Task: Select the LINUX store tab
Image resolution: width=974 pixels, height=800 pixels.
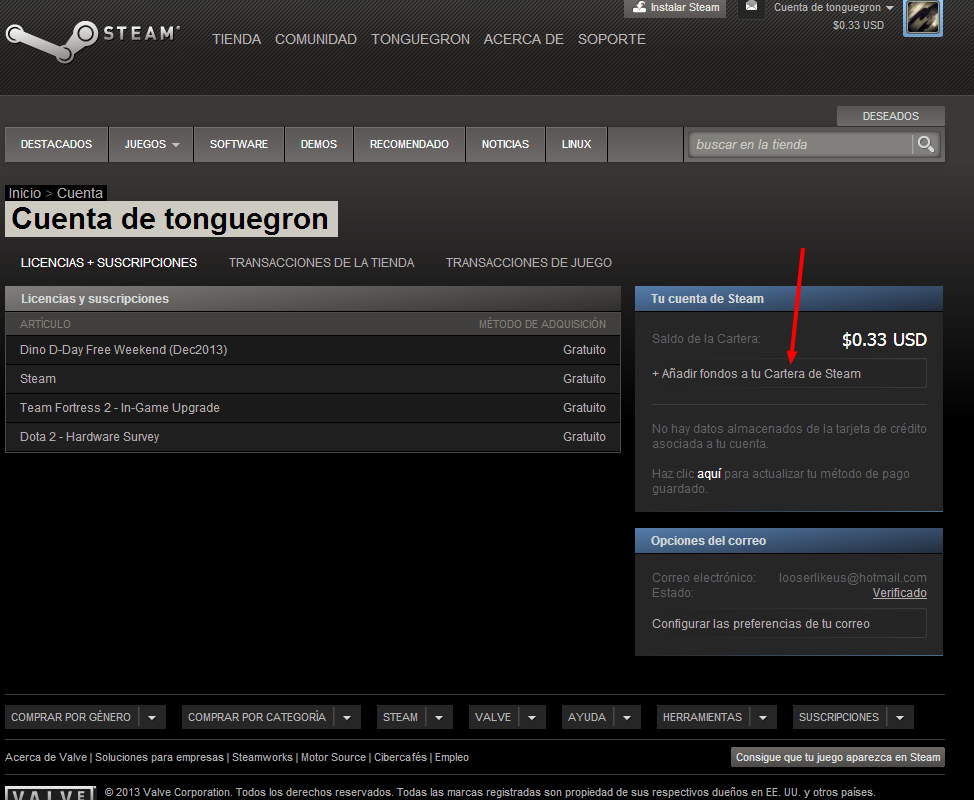Action: pos(576,144)
